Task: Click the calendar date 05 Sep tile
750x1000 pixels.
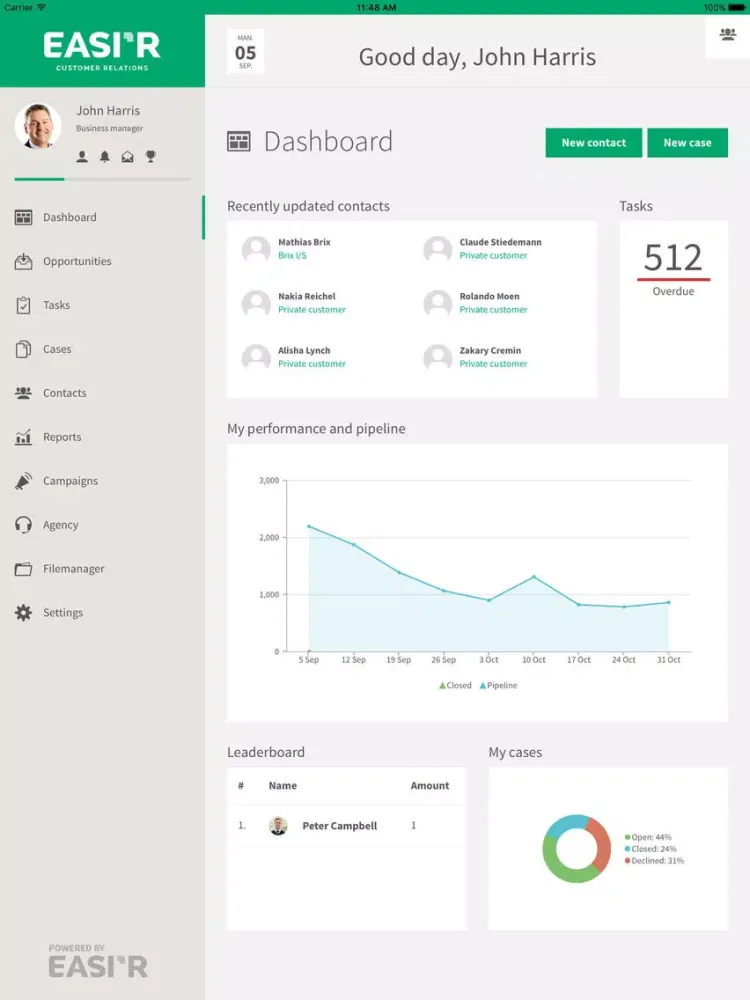Action: click(246, 52)
